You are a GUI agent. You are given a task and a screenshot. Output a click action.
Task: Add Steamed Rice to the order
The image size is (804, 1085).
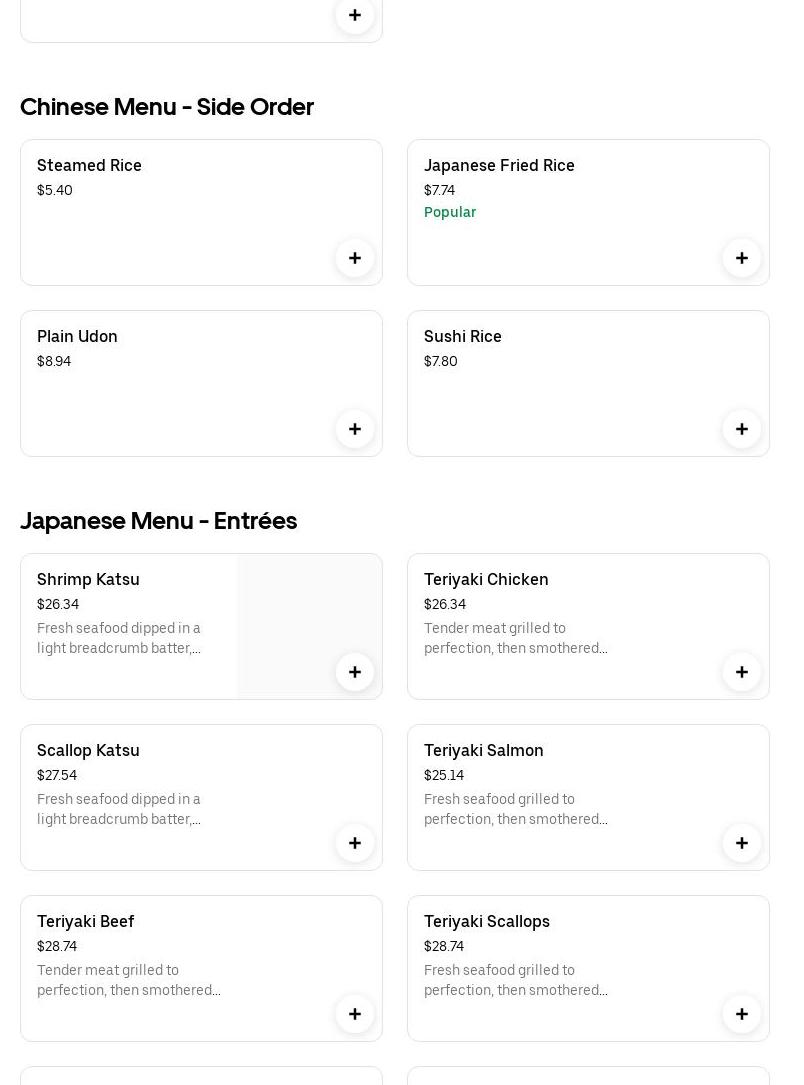click(355, 258)
